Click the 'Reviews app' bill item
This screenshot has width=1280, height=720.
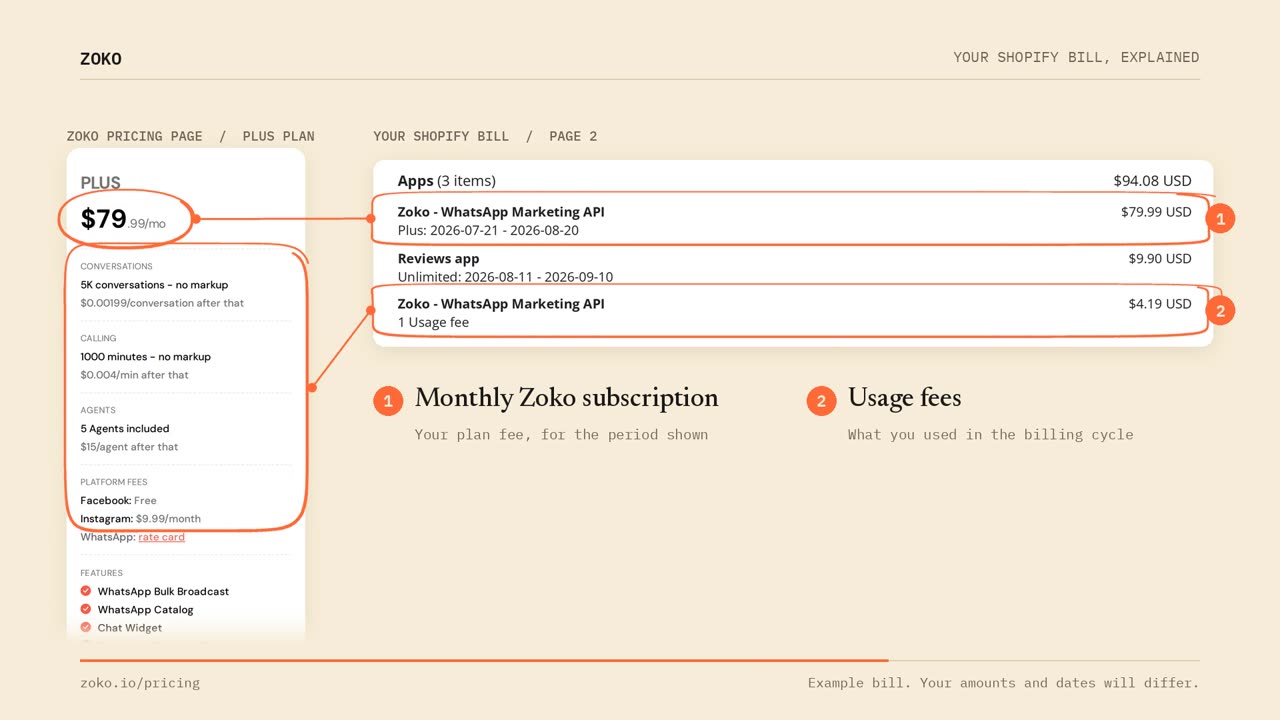pos(438,259)
